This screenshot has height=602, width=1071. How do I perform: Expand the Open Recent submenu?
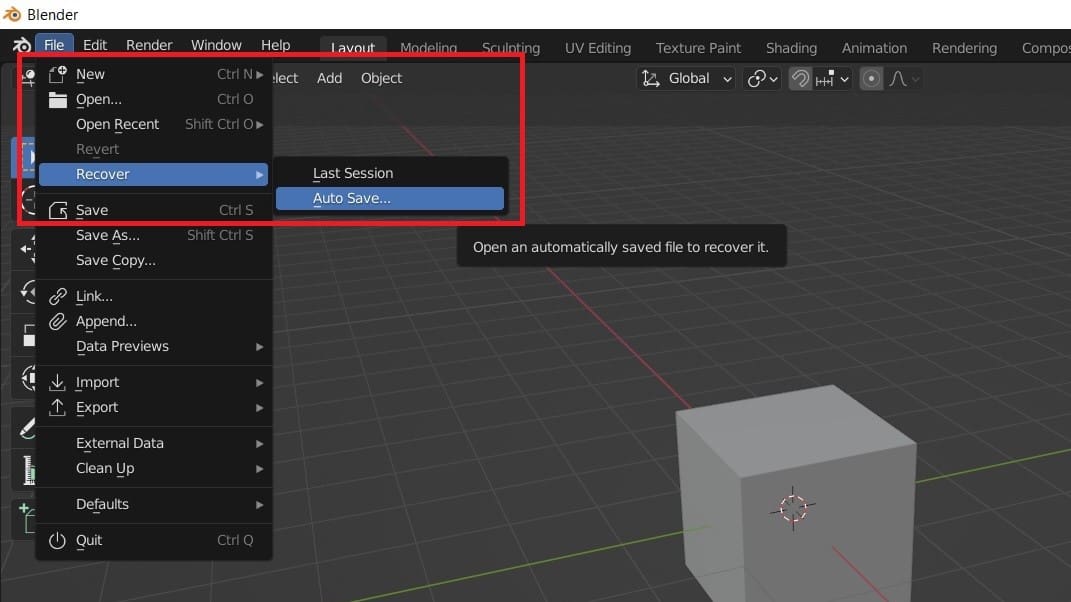point(154,124)
